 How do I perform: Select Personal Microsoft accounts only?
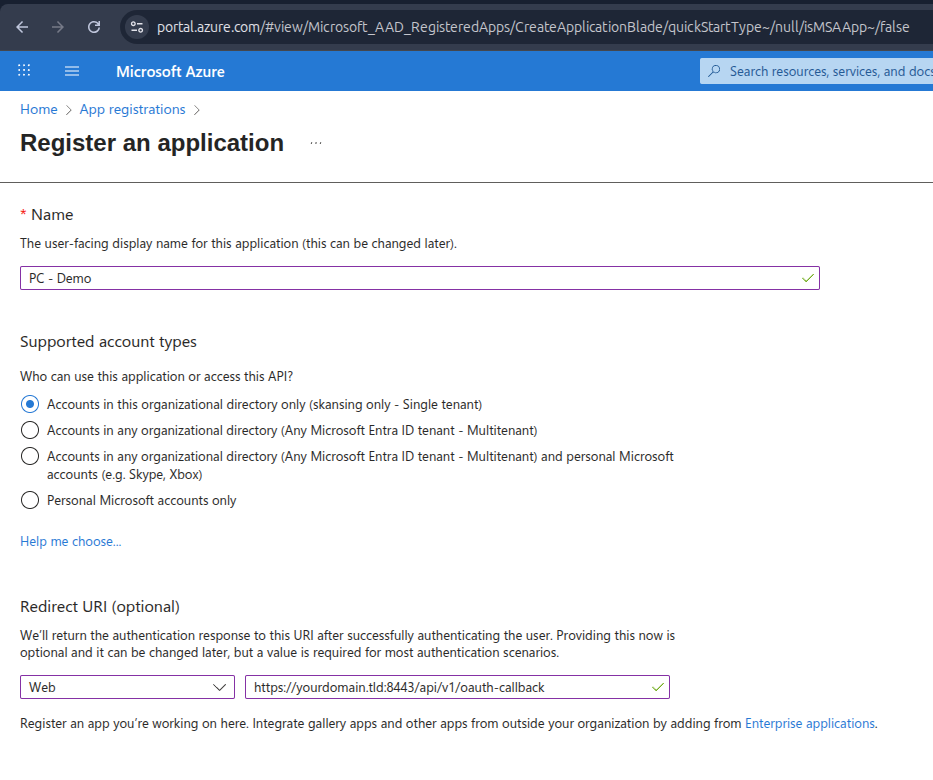[30, 500]
